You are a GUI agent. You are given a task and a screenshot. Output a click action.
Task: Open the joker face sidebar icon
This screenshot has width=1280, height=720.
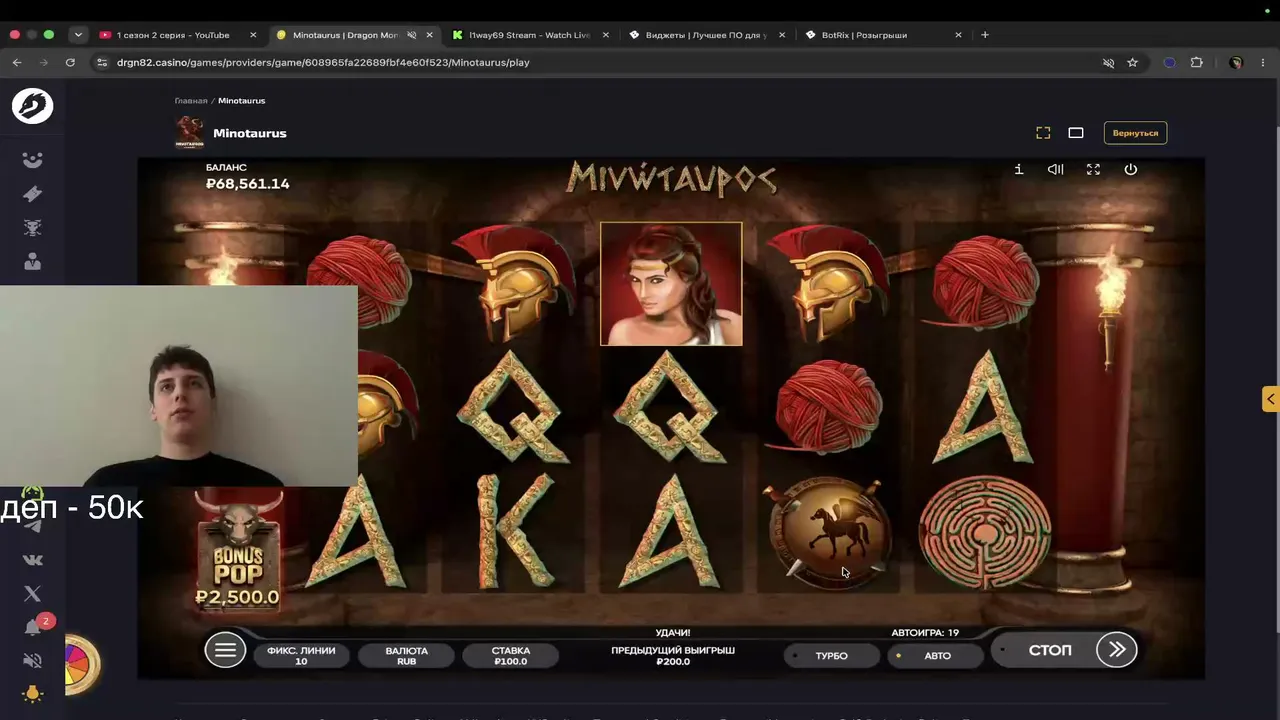[33, 160]
